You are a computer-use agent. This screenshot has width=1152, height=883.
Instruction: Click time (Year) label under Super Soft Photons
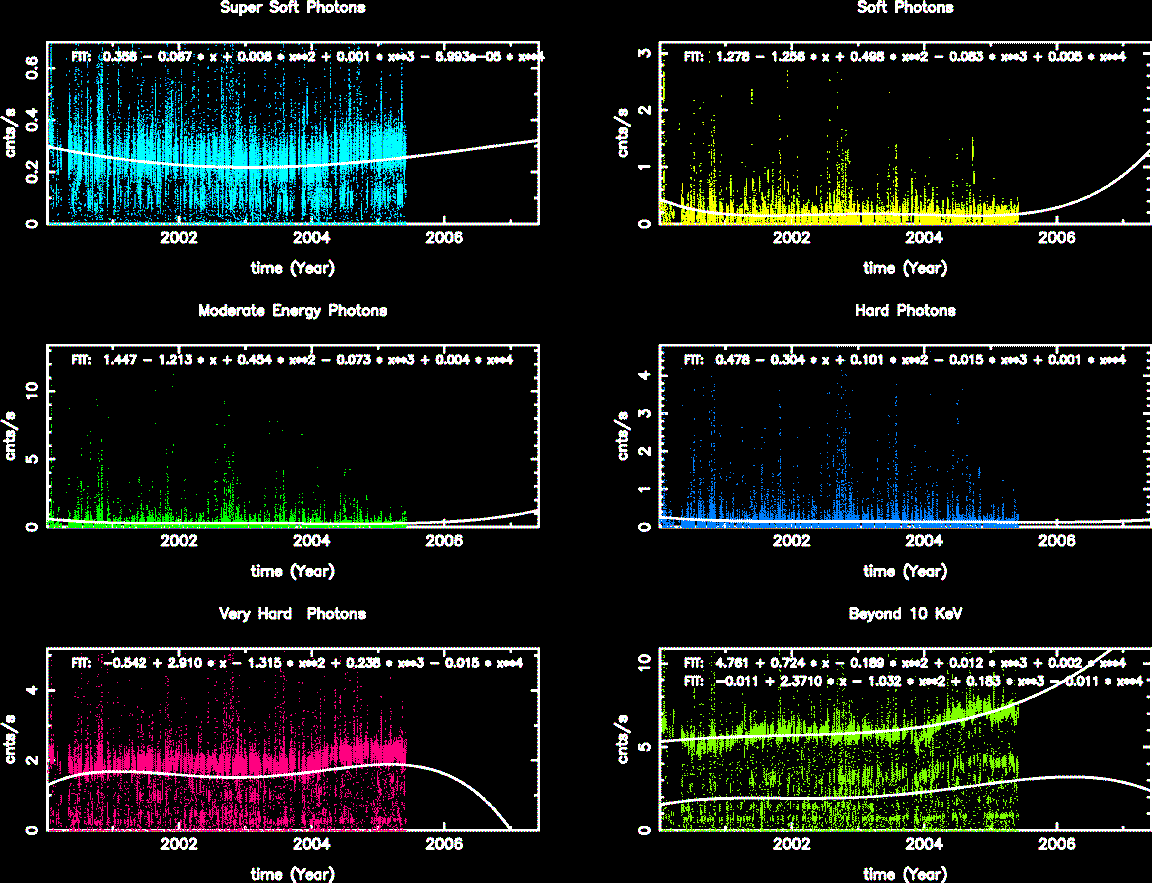(x=292, y=268)
